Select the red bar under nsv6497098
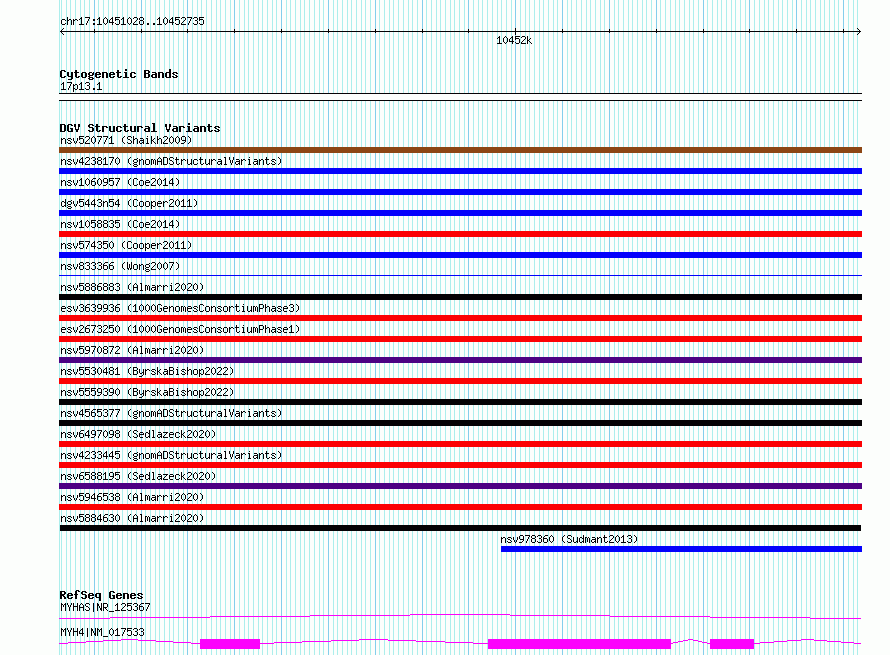 460,444
